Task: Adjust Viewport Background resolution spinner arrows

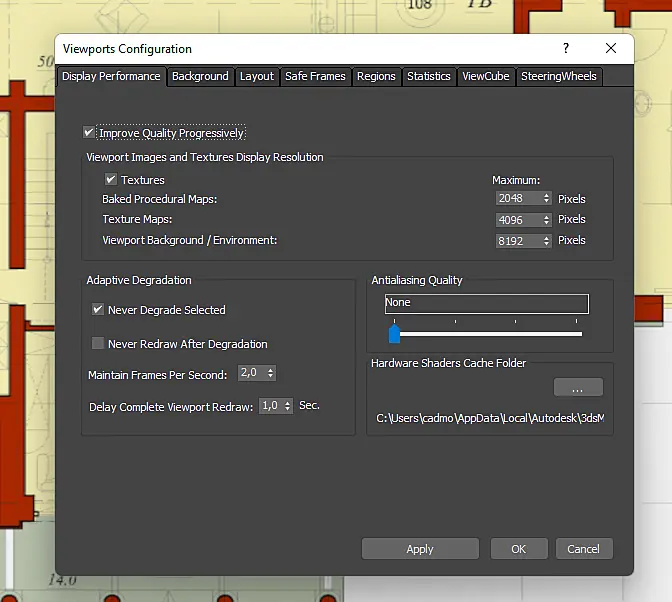Action: (546, 241)
